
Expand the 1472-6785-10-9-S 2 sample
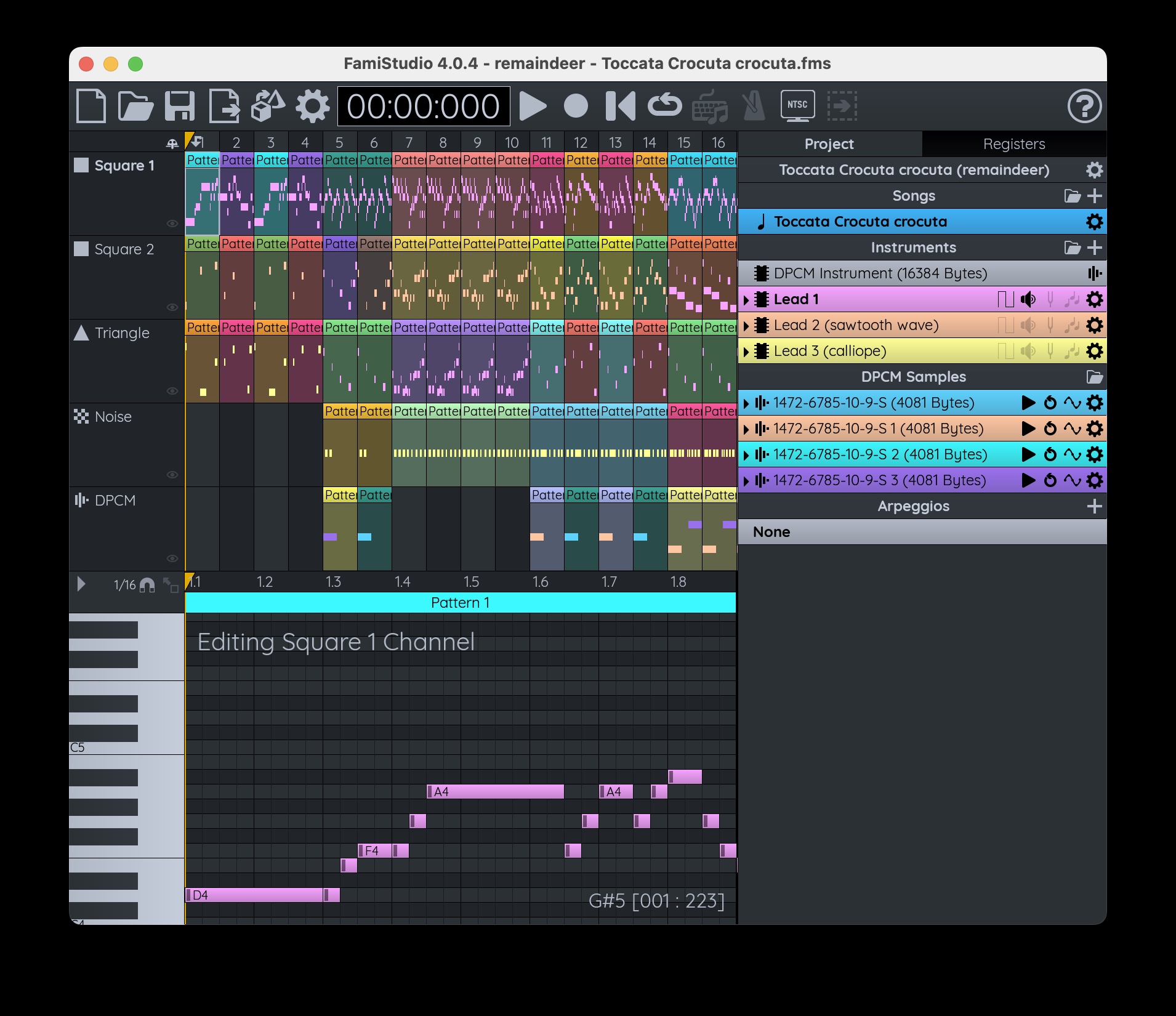746,455
